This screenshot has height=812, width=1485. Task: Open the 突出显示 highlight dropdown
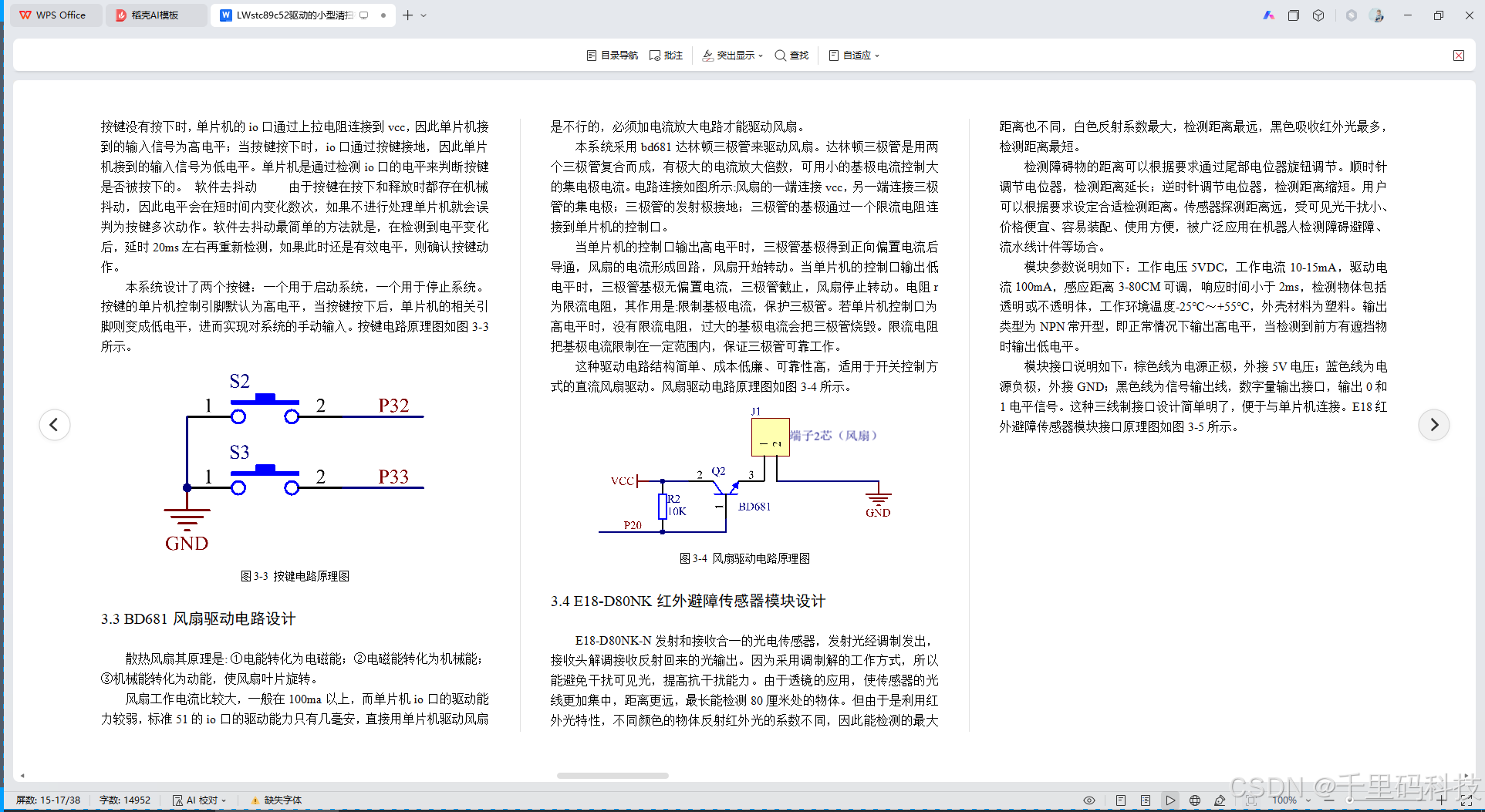[x=732, y=56]
